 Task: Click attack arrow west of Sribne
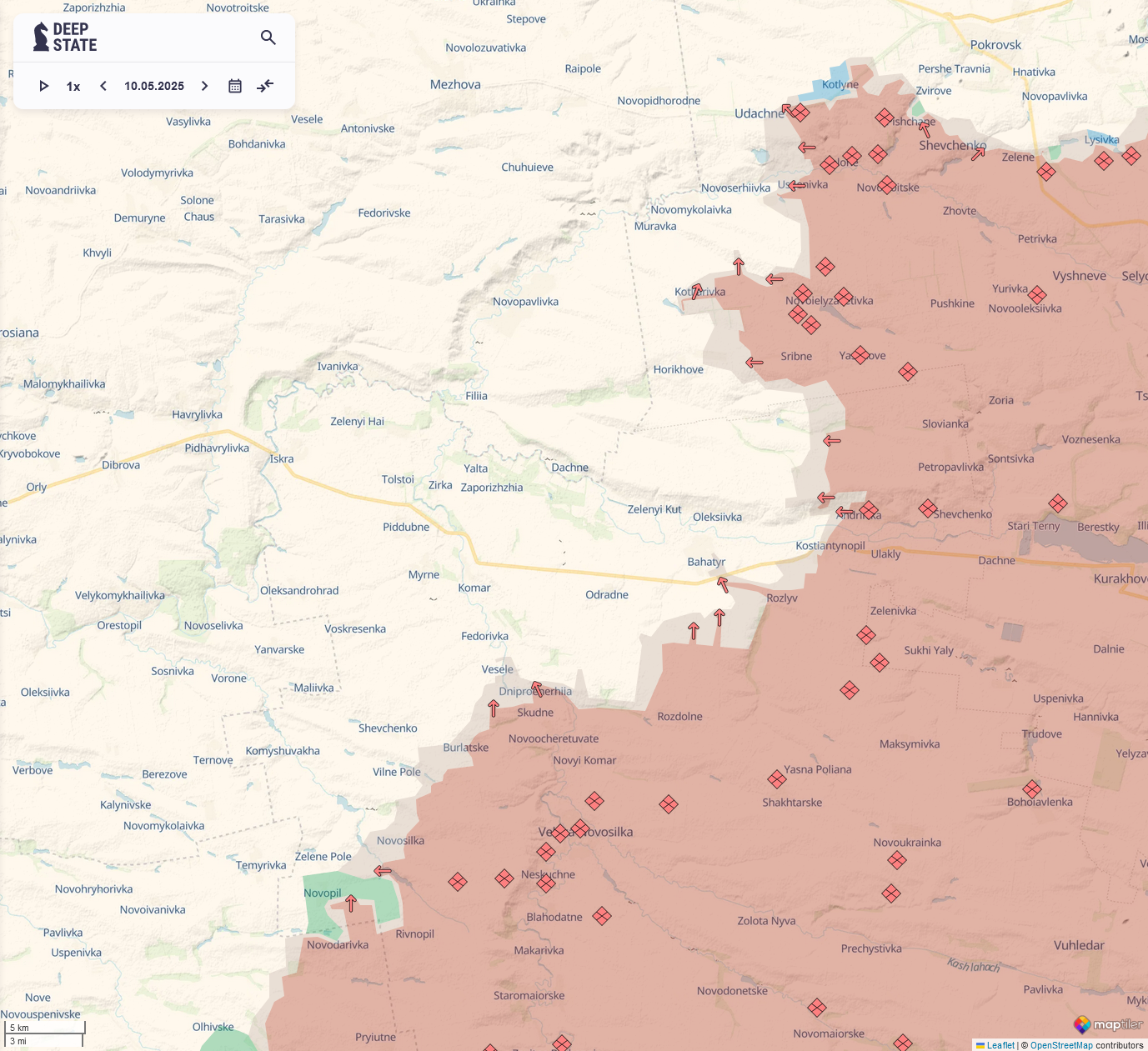click(754, 363)
